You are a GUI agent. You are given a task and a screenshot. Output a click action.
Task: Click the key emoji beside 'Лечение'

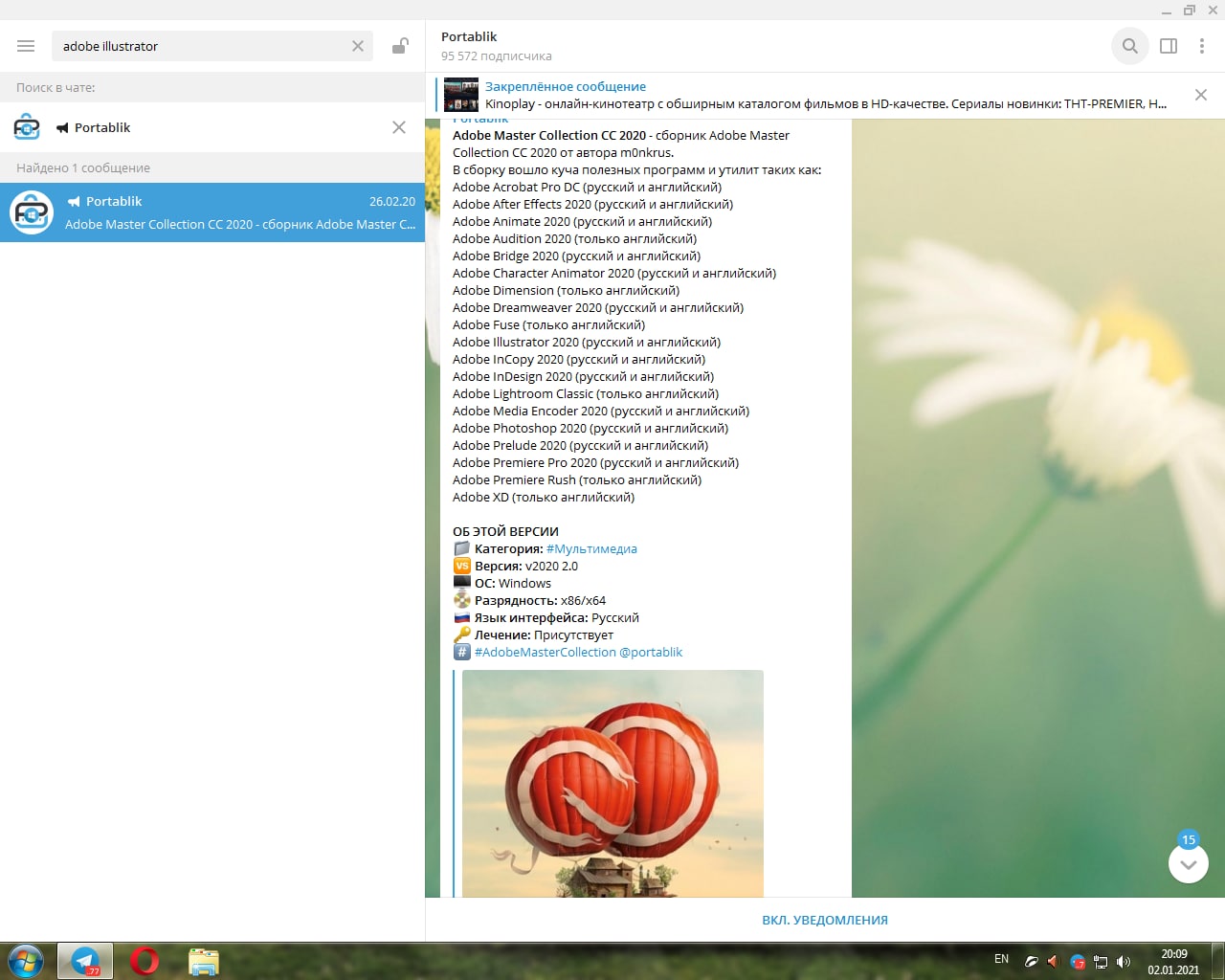[461, 635]
